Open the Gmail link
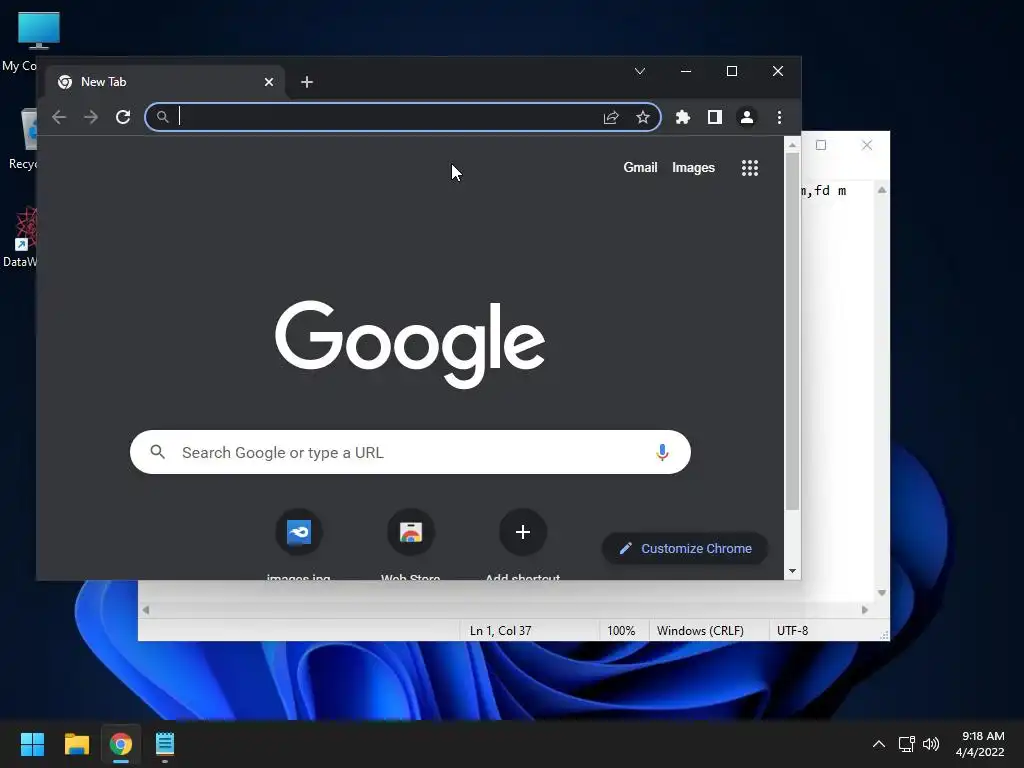1024x768 pixels. click(640, 168)
